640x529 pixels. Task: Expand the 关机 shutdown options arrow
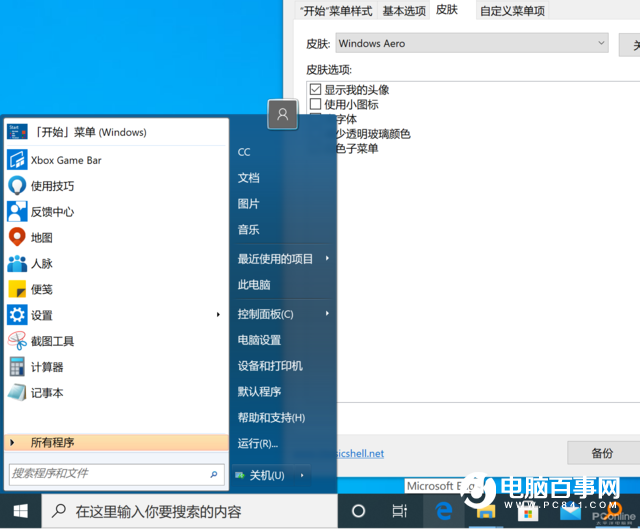(x=302, y=475)
